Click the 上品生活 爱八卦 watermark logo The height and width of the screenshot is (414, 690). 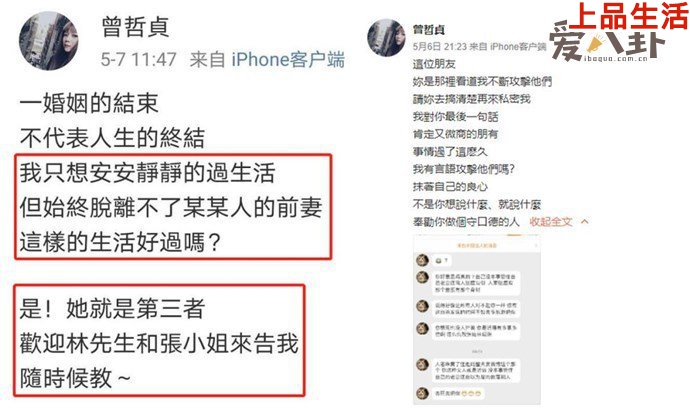pyautogui.click(x=619, y=32)
